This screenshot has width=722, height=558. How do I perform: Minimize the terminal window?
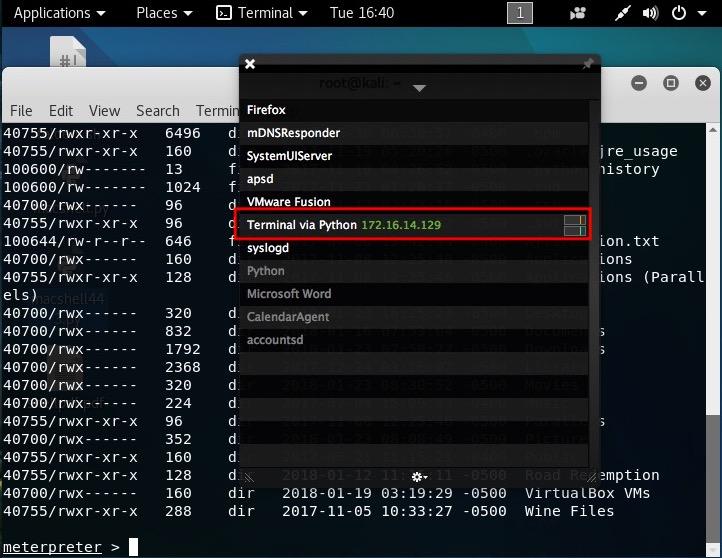(x=639, y=83)
